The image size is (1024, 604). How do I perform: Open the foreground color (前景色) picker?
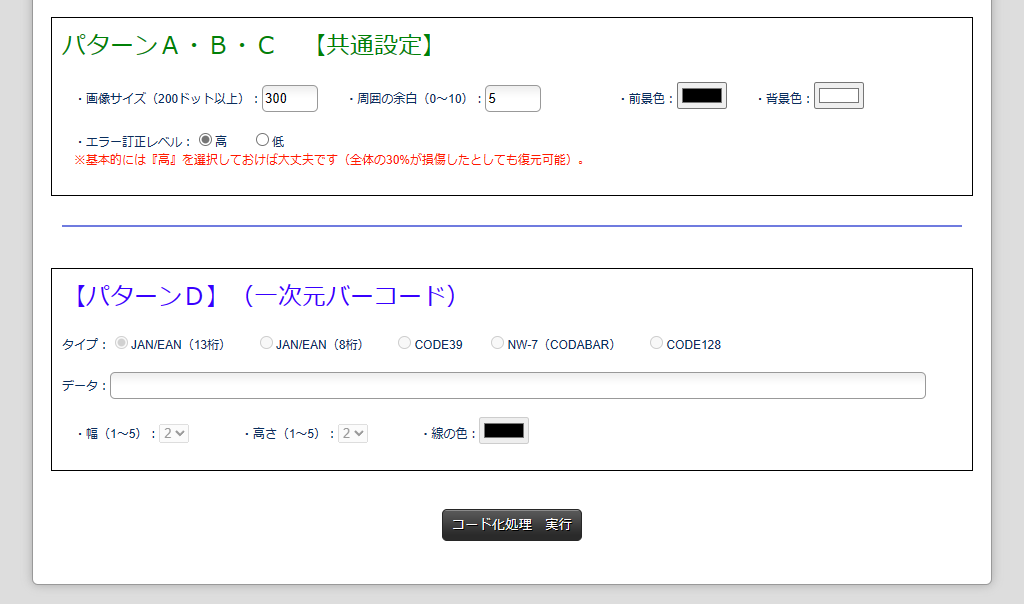pos(701,96)
